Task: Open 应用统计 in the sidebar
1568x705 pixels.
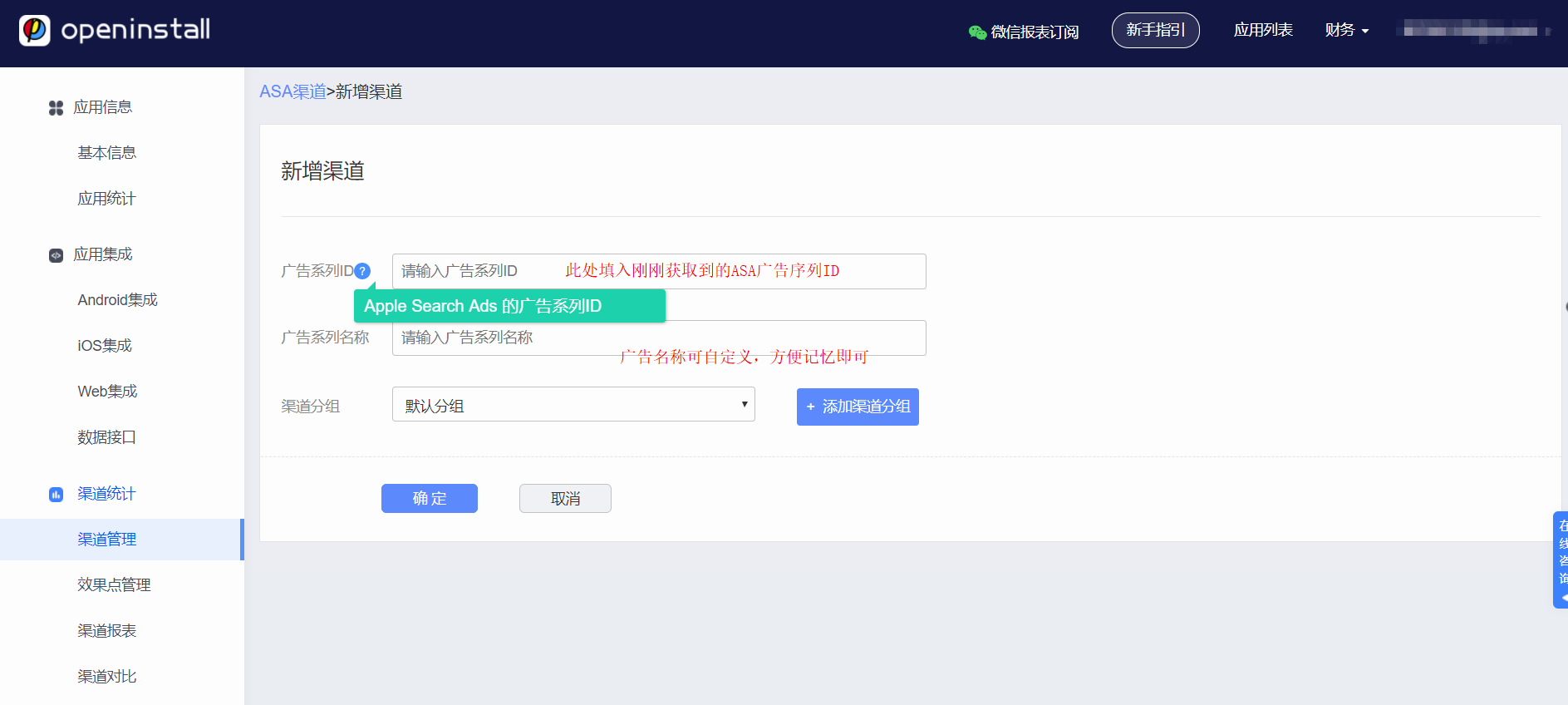Action: click(x=106, y=199)
